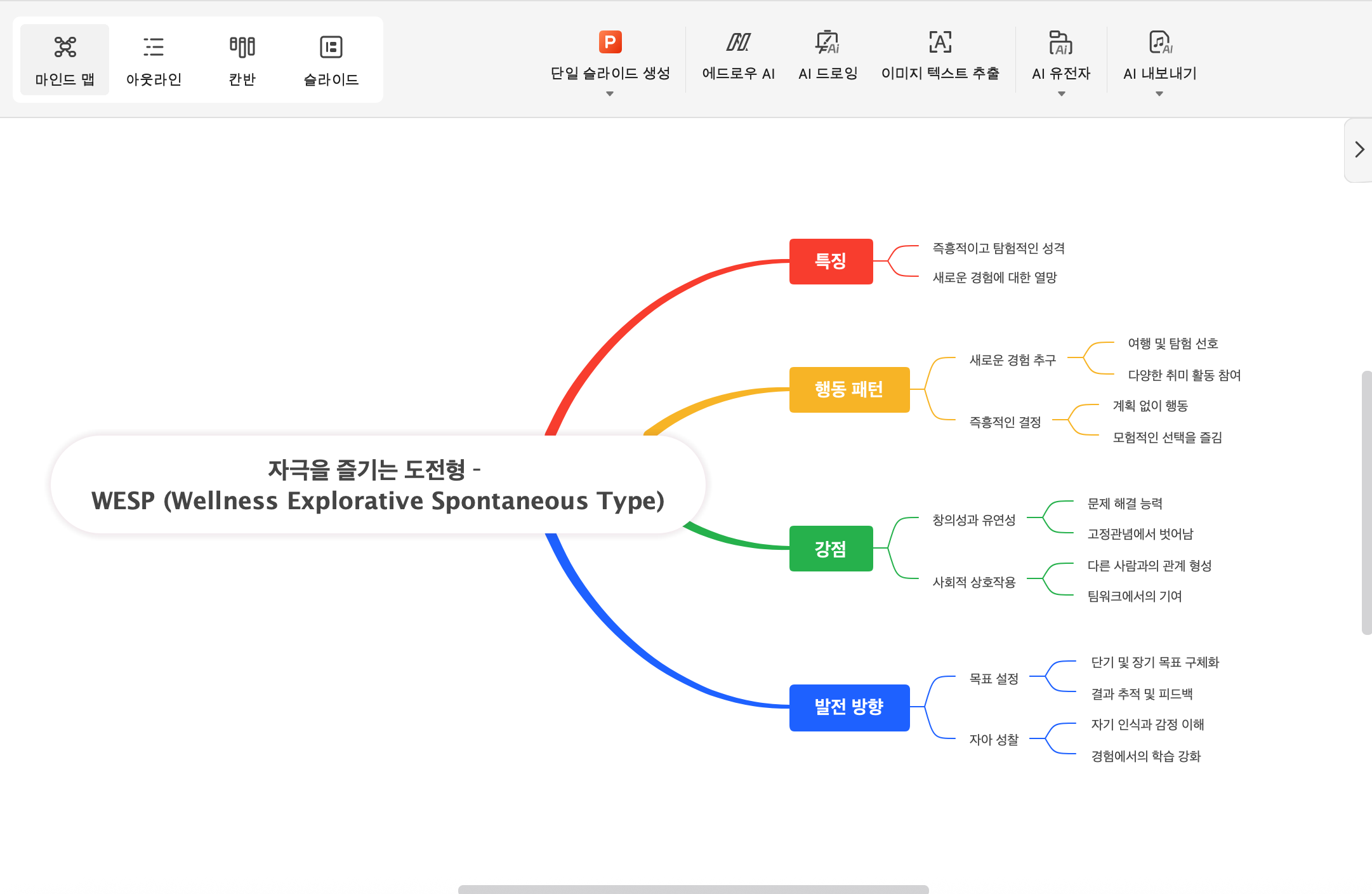Select the 고정관념에서 벗어남 node

click(x=1140, y=534)
